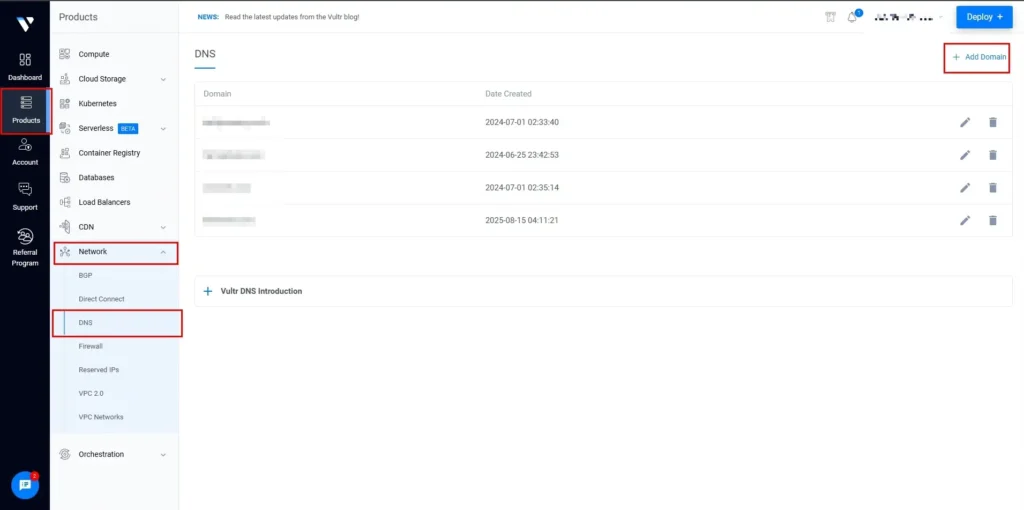
Task: Expand the Orchestration chevron
Action: click(x=163, y=454)
